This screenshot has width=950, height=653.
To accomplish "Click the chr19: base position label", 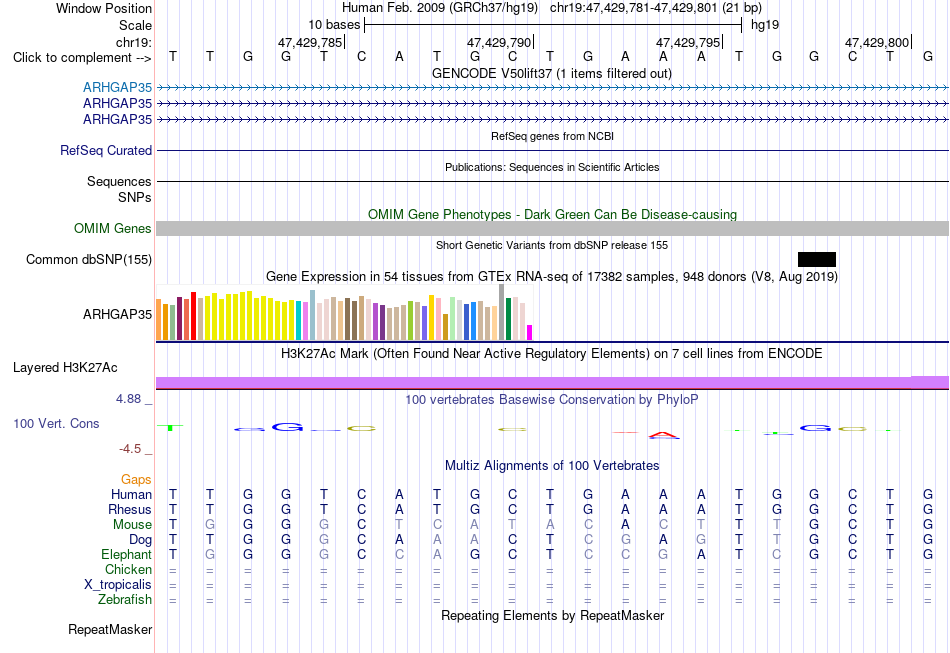I will (x=134, y=42).
